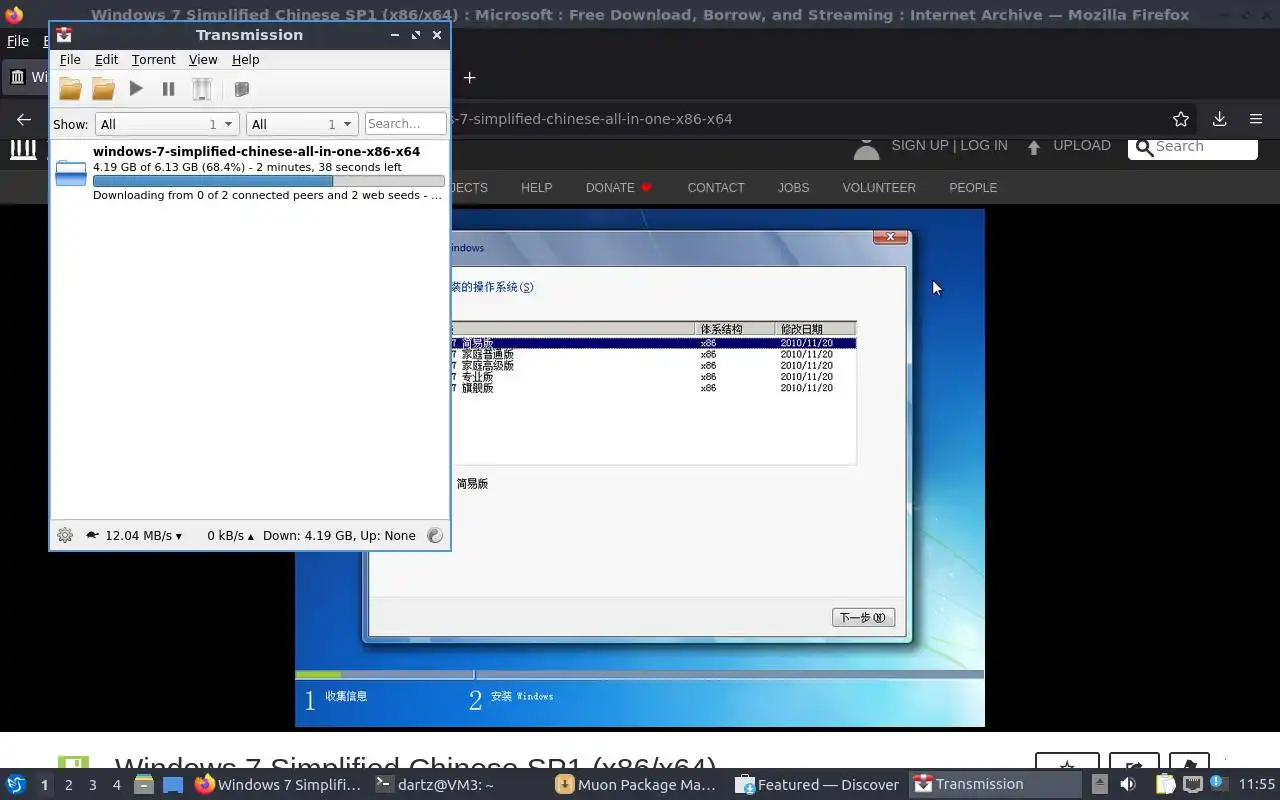Open a new Firefox tab with plus
Image resolution: width=1280 pixels, height=800 pixels.
tap(469, 77)
